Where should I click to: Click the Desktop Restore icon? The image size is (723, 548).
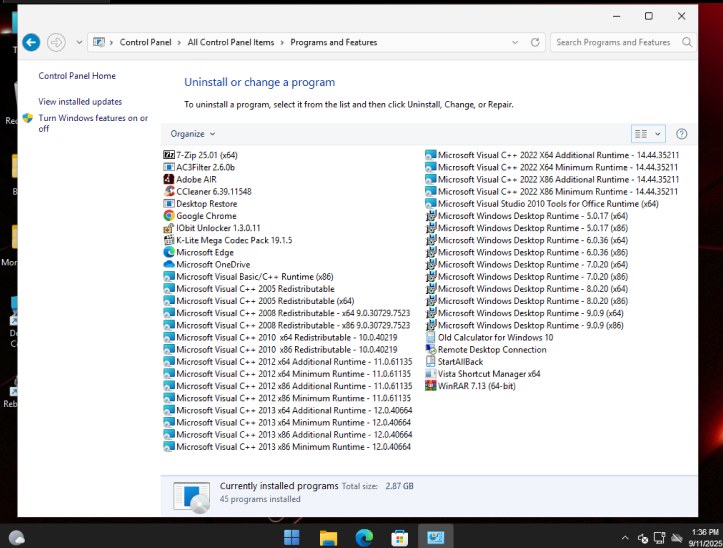pyautogui.click(x=169, y=203)
